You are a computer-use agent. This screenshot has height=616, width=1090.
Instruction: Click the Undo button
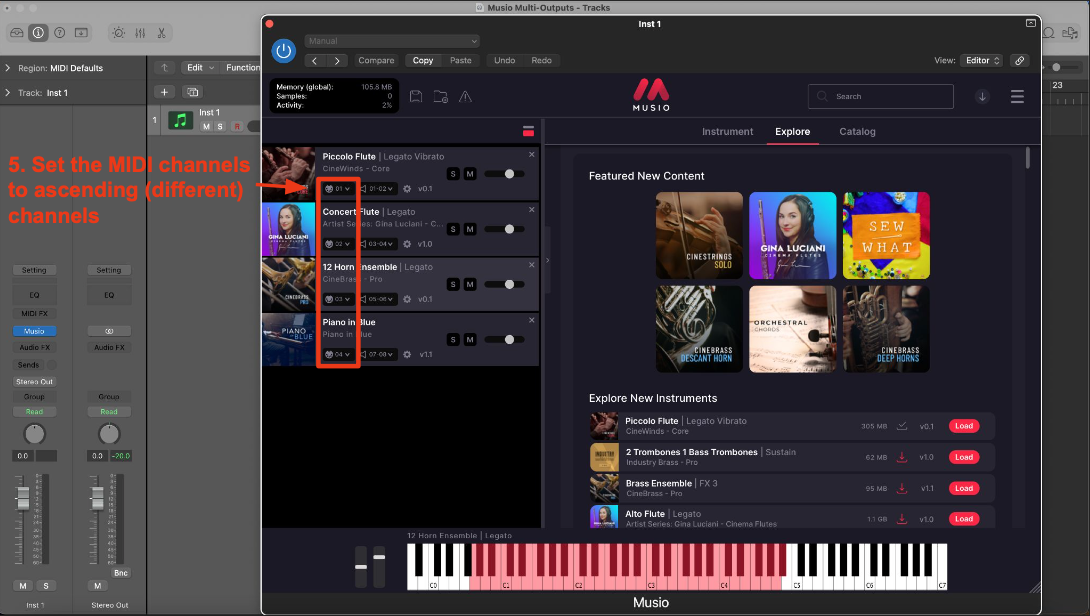pos(505,60)
